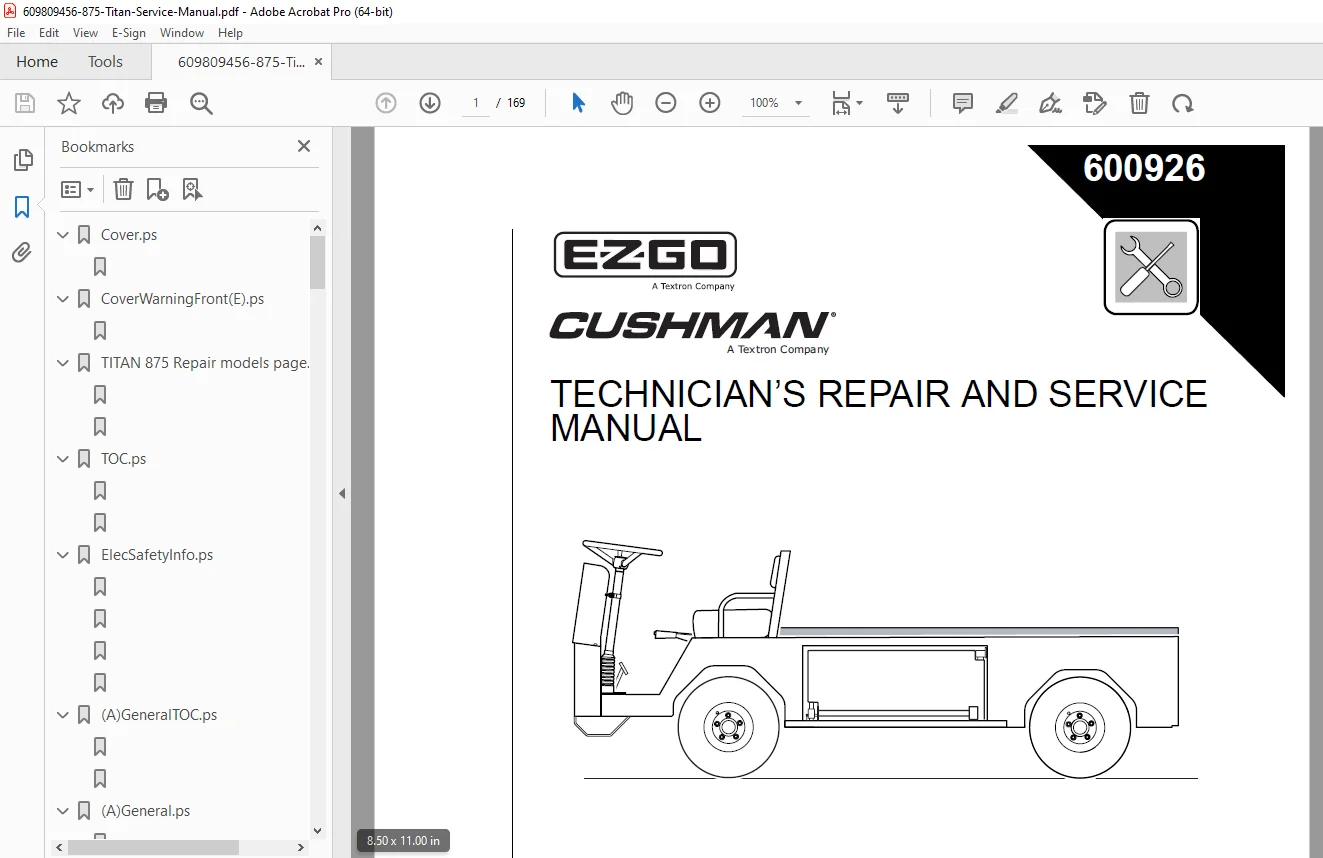Image resolution: width=1323 pixels, height=858 pixels.
Task: Toggle the Bookmarks panel icon
Action: pos(22,207)
